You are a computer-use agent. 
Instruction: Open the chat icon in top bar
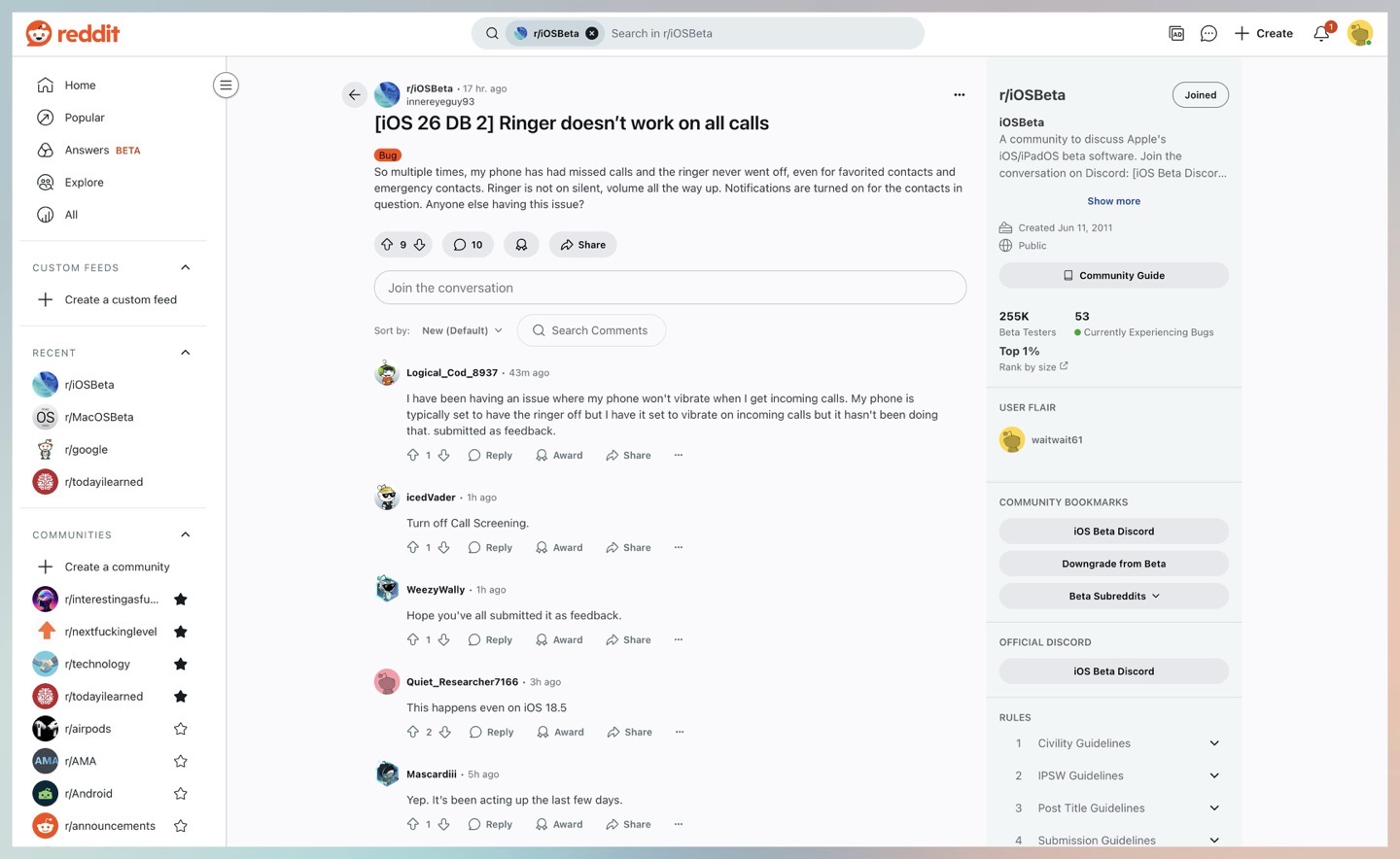tap(1208, 33)
